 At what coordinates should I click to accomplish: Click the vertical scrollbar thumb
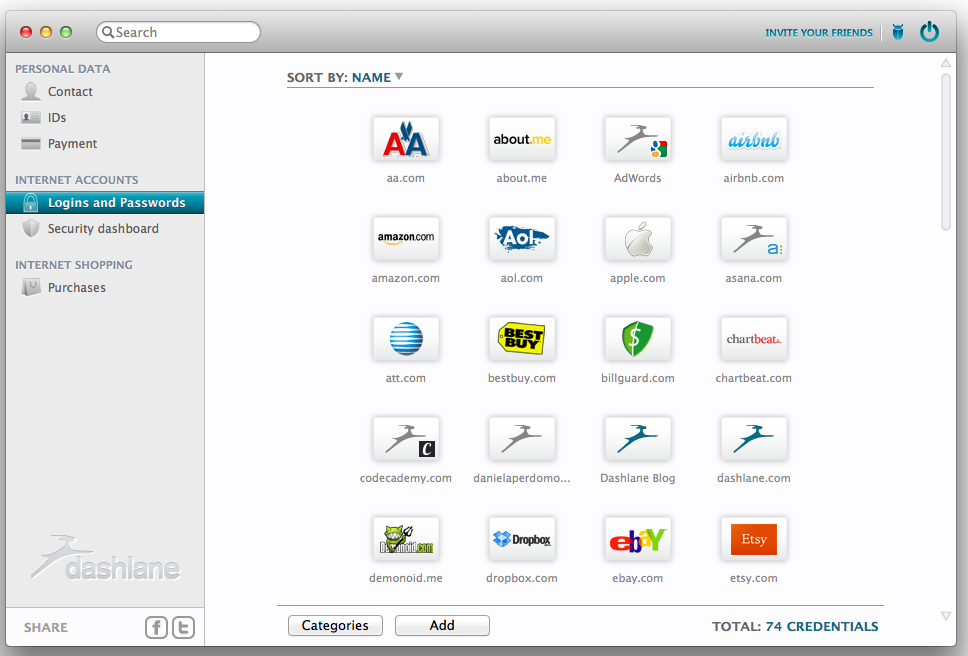pyautogui.click(x=946, y=152)
